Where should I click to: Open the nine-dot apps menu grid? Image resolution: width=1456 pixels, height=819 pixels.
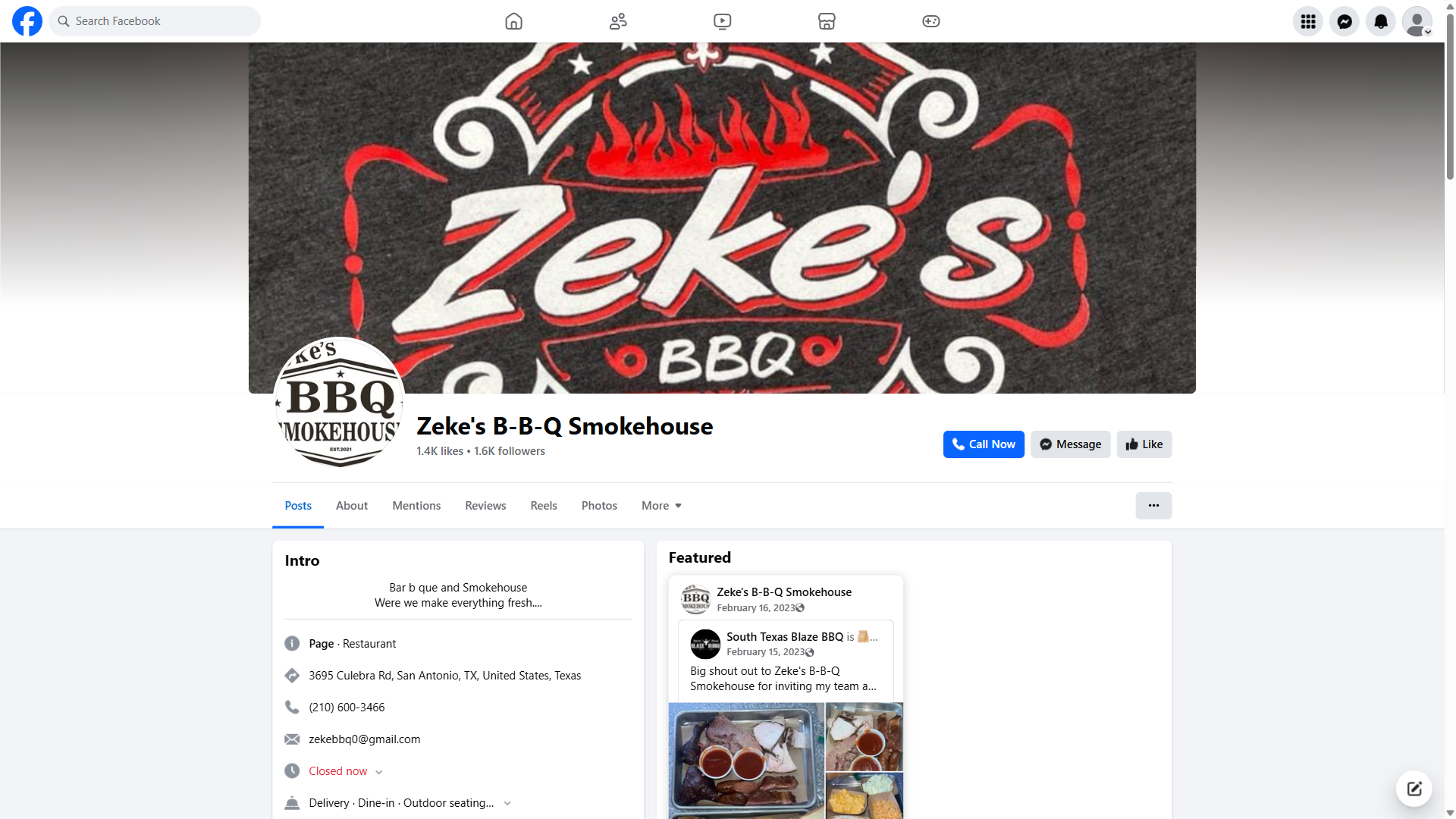[x=1308, y=21]
